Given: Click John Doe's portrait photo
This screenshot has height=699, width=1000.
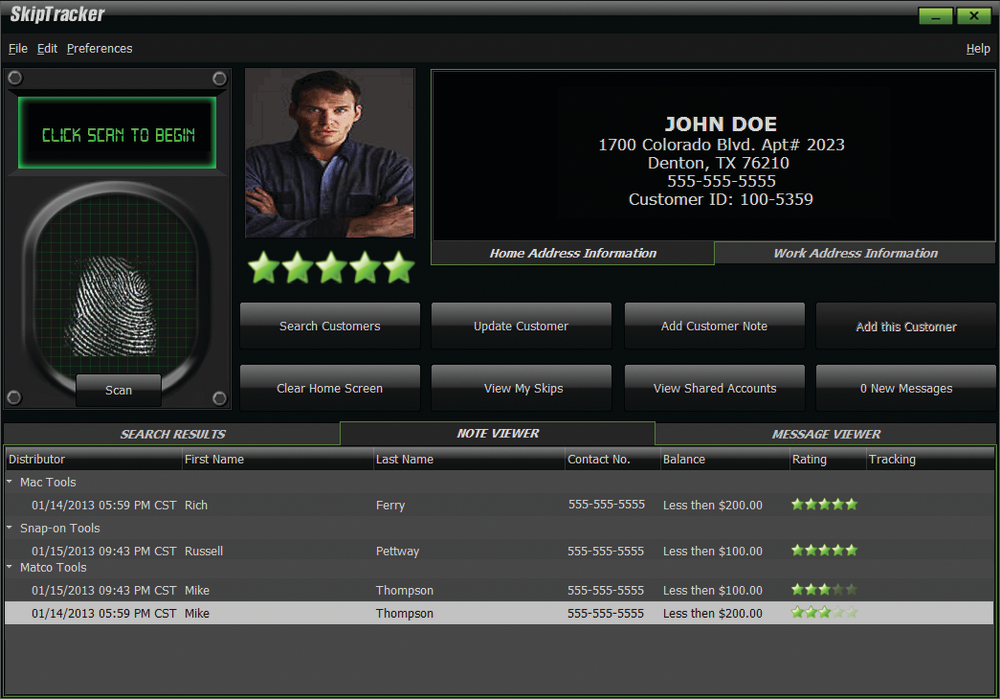Looking at the screenshot, I should (330, 153).
